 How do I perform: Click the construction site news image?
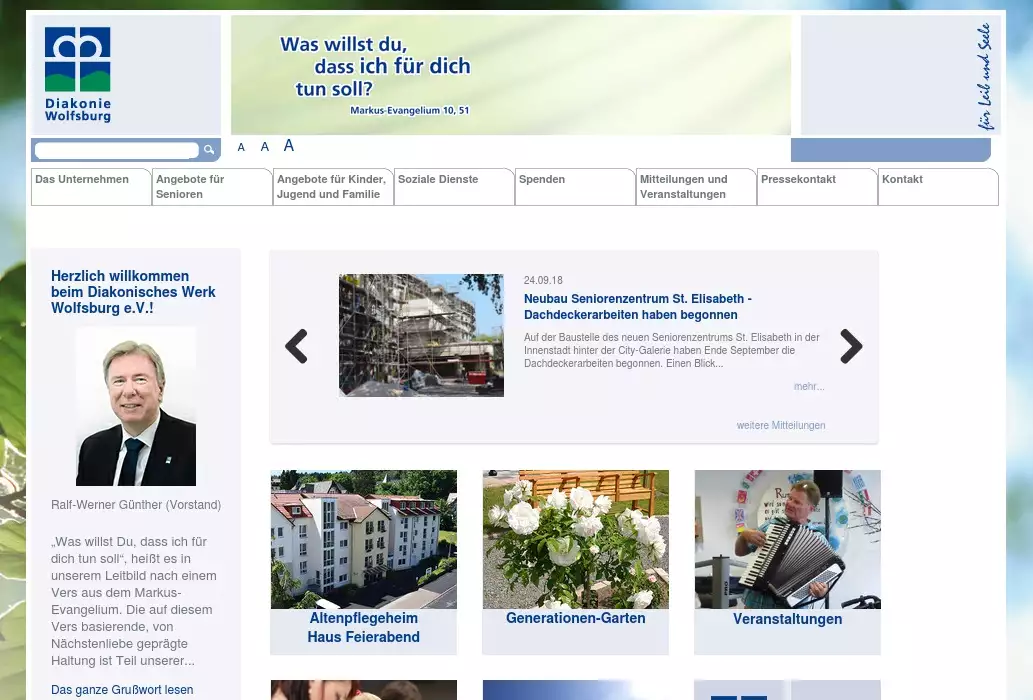coord(421,335)
